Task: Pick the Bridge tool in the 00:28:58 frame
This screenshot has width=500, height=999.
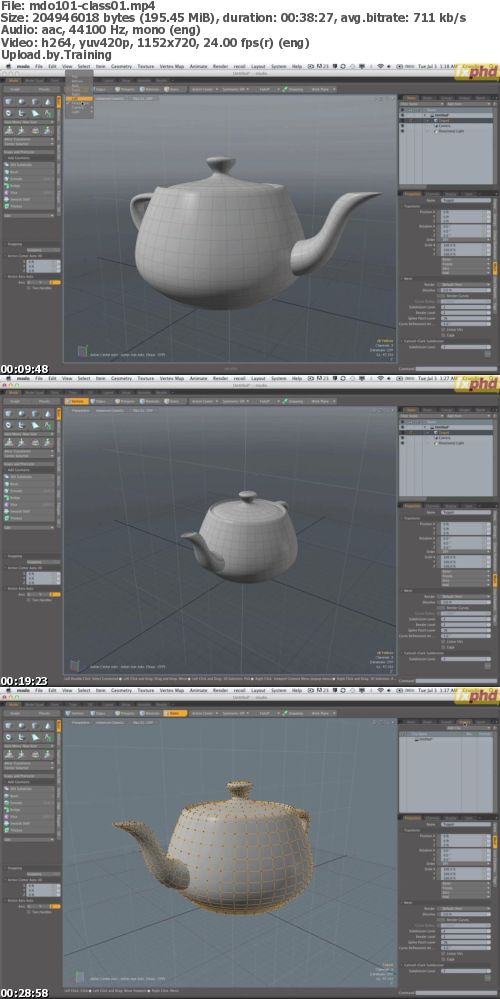Action: (x=29, y=810)
